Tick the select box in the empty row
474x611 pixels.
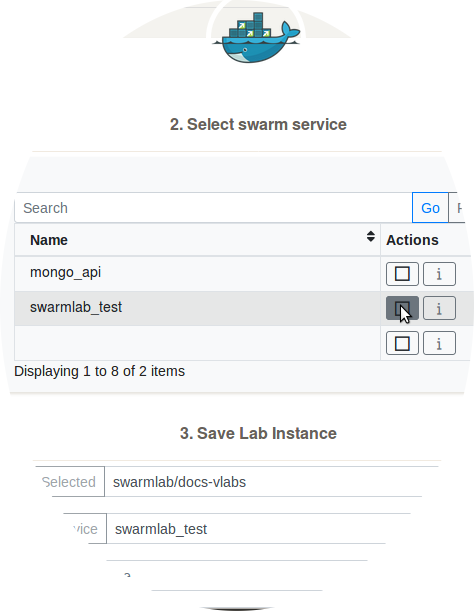pyautogui.click(x=402, y=343)
